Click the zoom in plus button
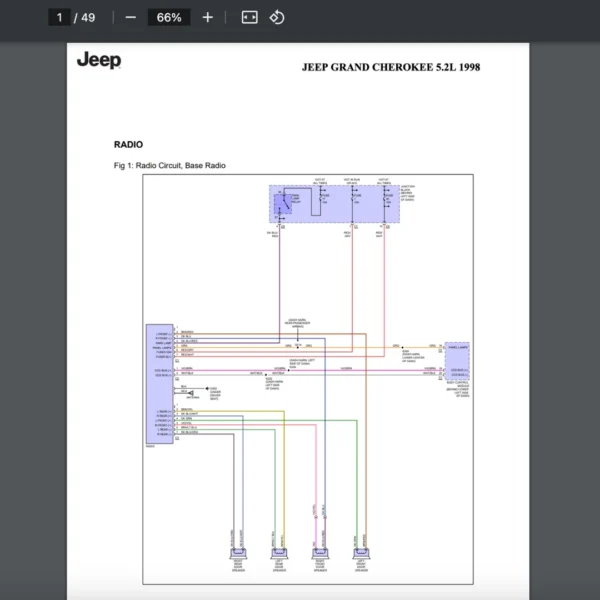The image size is (600, 600). pyautogui.click(x=207, y=17)
